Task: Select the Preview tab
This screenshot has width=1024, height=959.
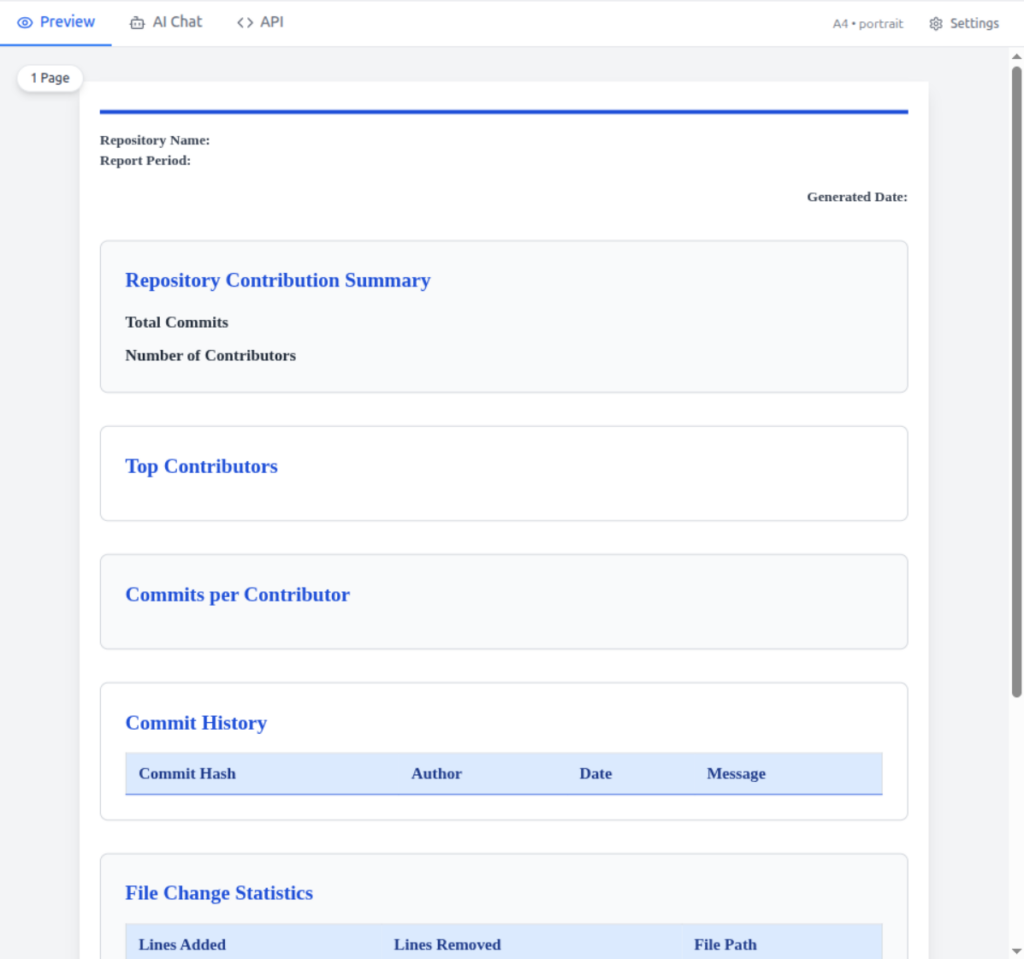Action: (56, 22)
